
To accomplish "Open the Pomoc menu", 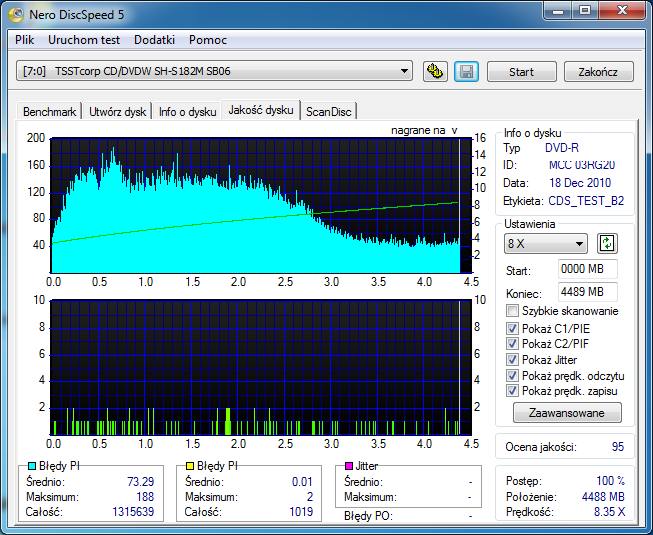I will tap(208, 40).
